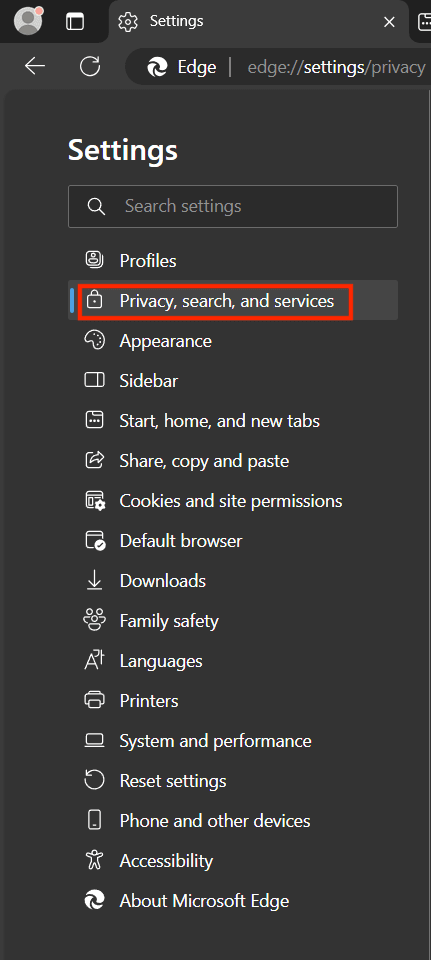Screen dimensions: 431x960
Task: Click the Accessibility figure icon
Action: click(94, 860)
